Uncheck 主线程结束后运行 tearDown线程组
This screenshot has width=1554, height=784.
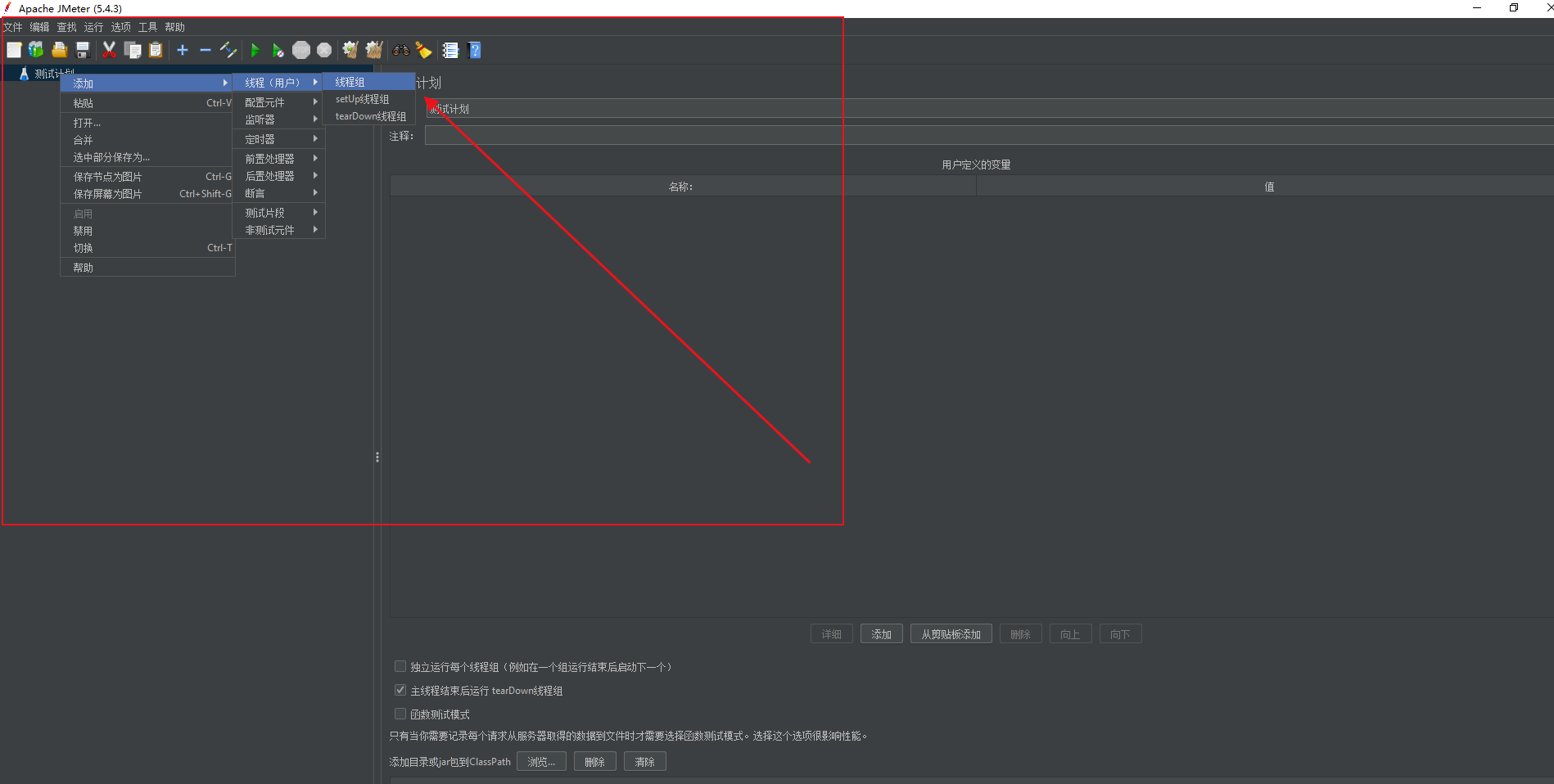coord(400,690)
